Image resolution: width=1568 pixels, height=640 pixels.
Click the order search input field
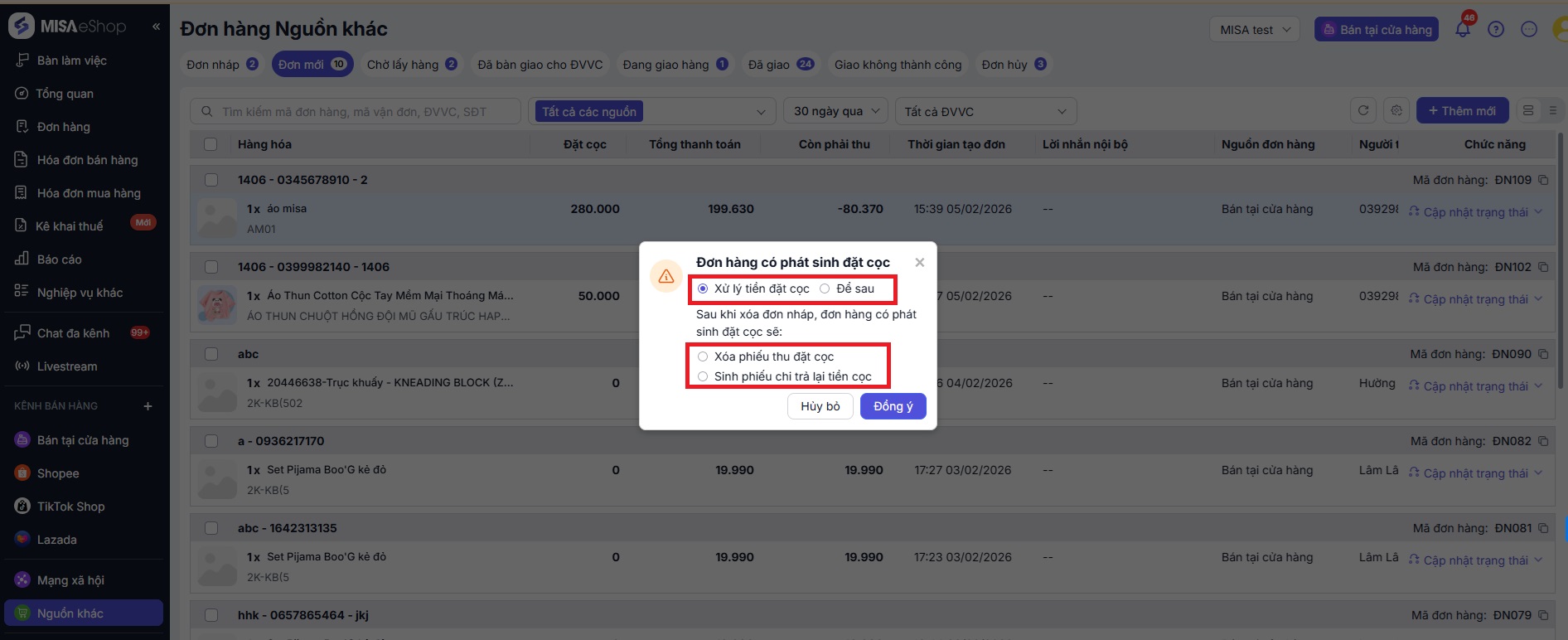pos(356,111)
